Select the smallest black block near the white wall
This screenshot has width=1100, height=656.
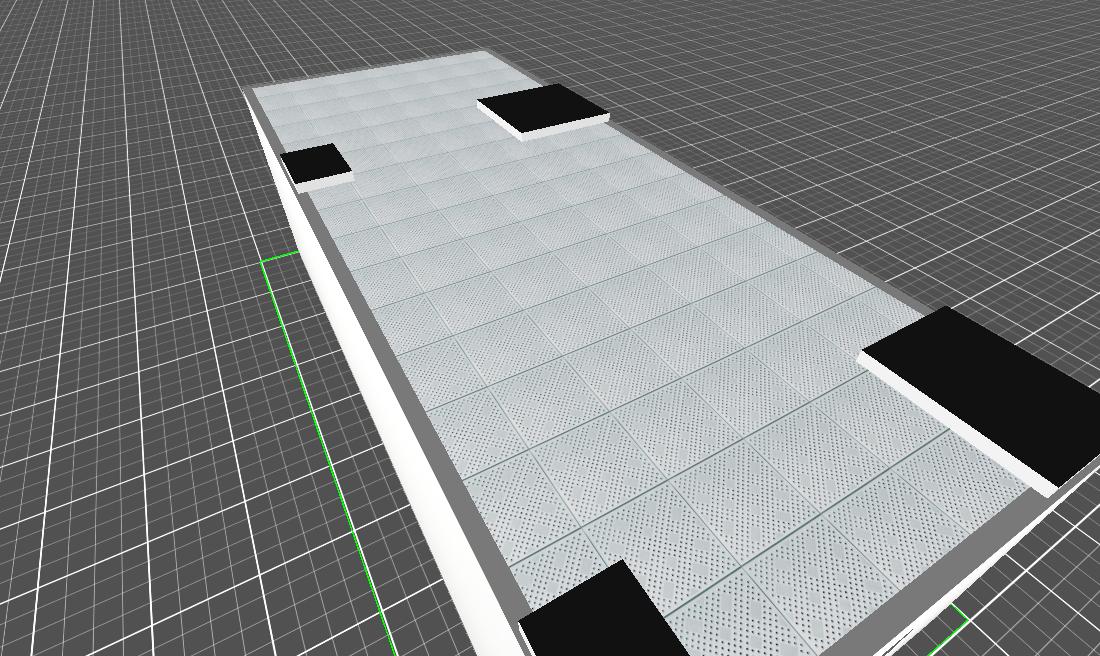314,161
